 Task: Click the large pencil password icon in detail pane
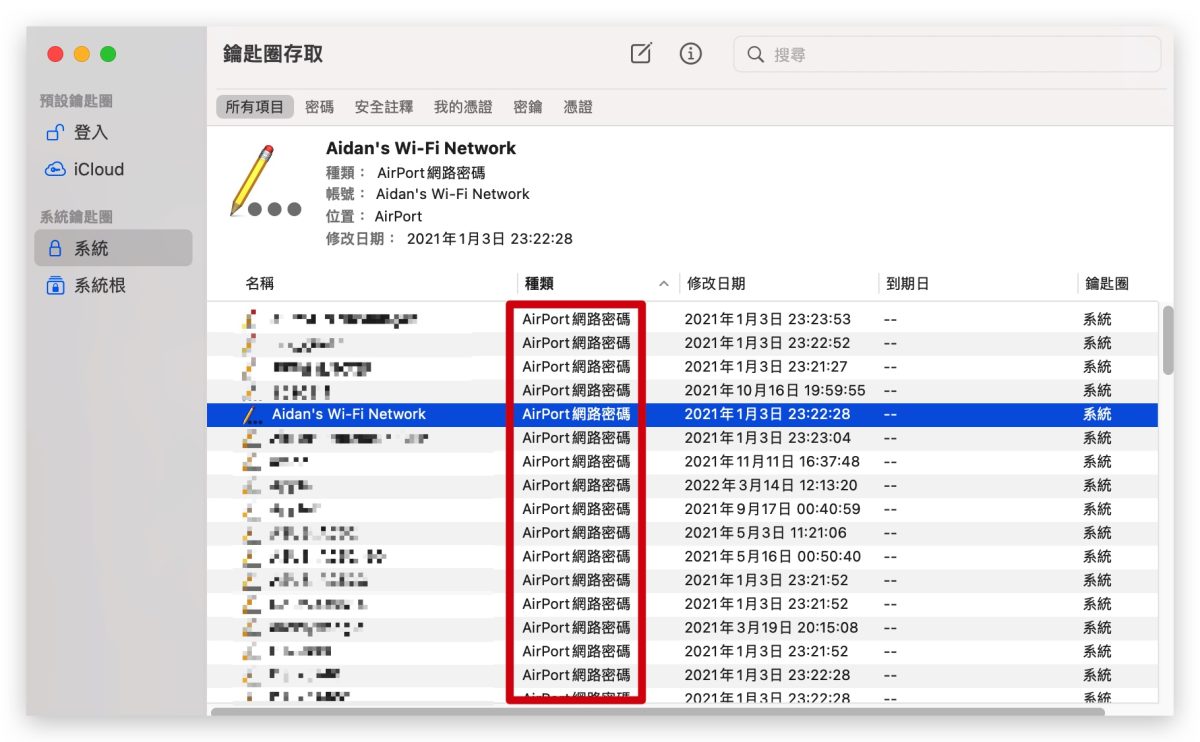click(x=265, y=181)
